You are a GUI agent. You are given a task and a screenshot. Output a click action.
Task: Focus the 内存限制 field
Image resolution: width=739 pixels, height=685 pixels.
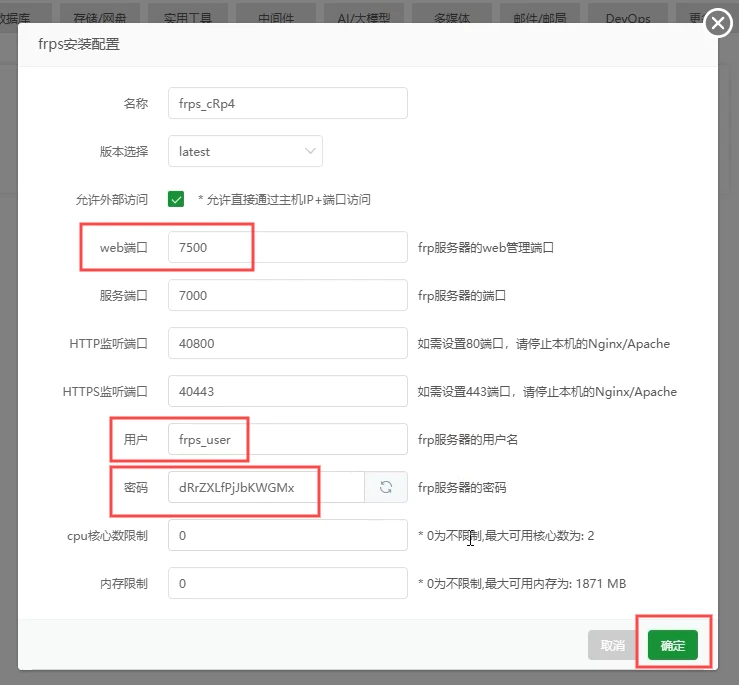287,583
